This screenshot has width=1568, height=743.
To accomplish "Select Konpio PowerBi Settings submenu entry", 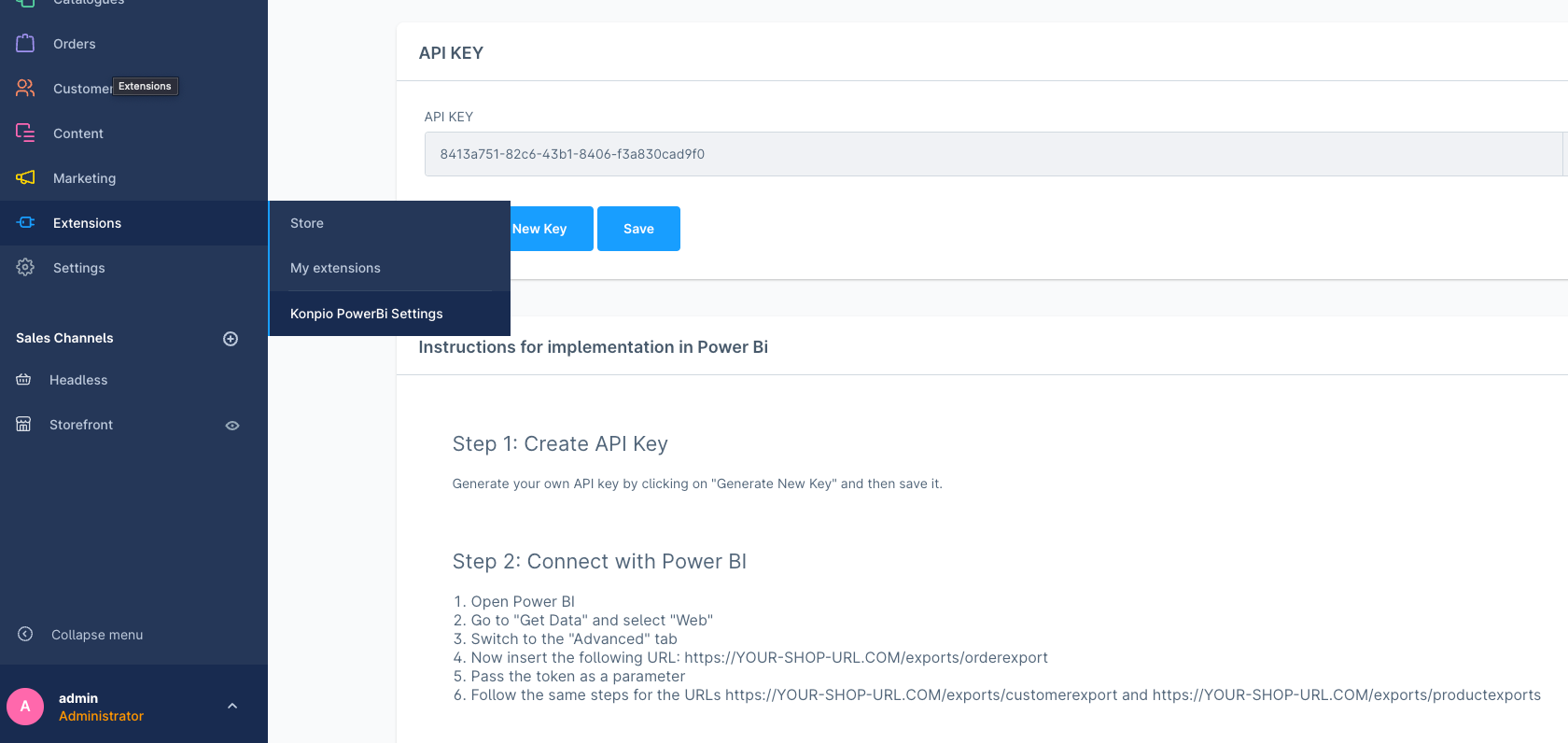I will [x=389, y=314].
